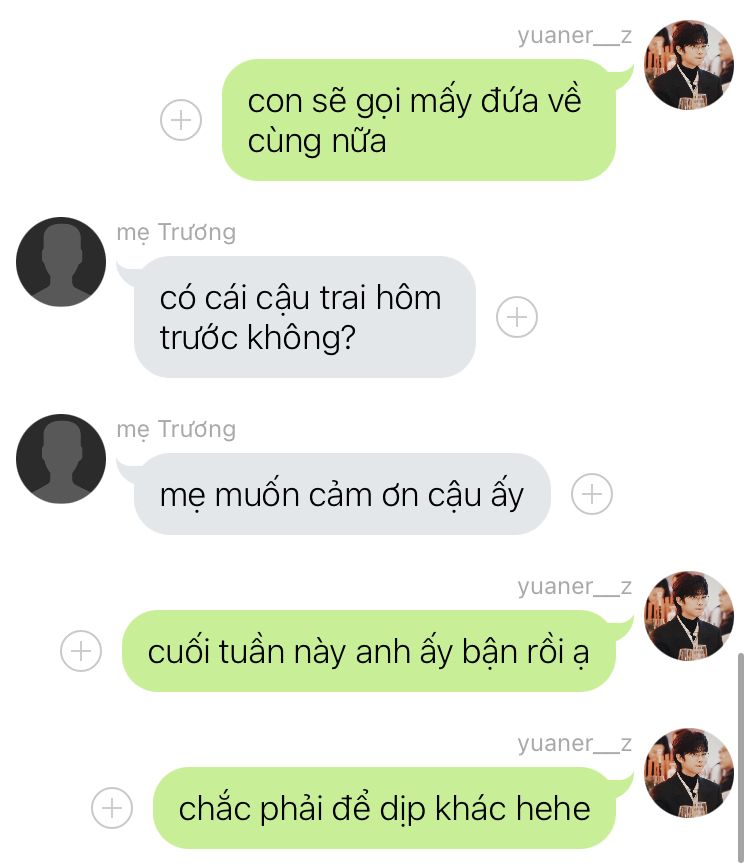Tap plus icon beside "mẹ muốn cảm ơn cậu ấy"
750x865 pixels.
click(x=592, y=494)
